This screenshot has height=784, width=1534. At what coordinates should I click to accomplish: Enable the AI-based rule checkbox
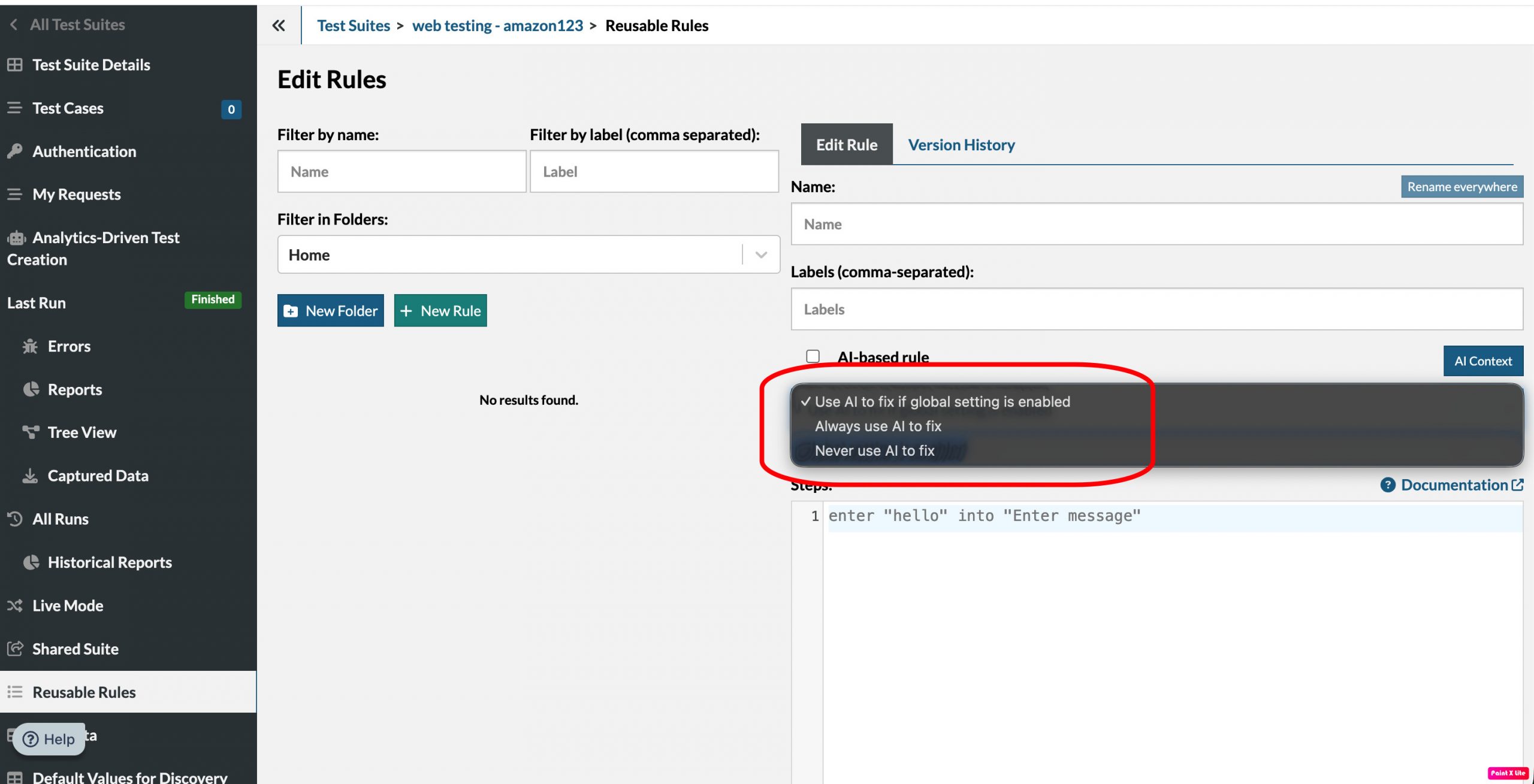coord(813,357)
